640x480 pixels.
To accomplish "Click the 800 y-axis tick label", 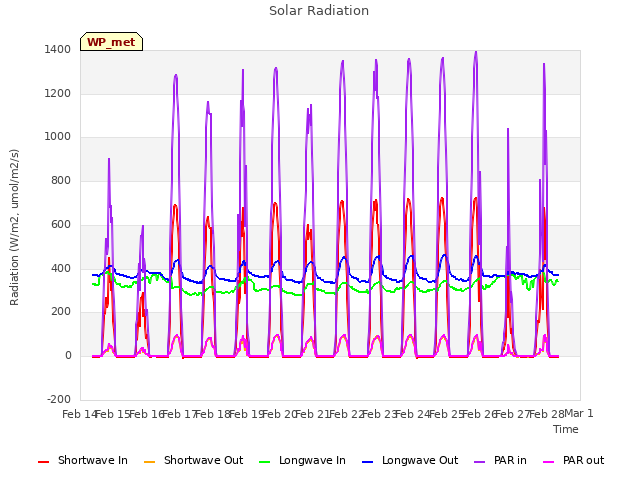I will pyautogui.click(x=61, y=180).
